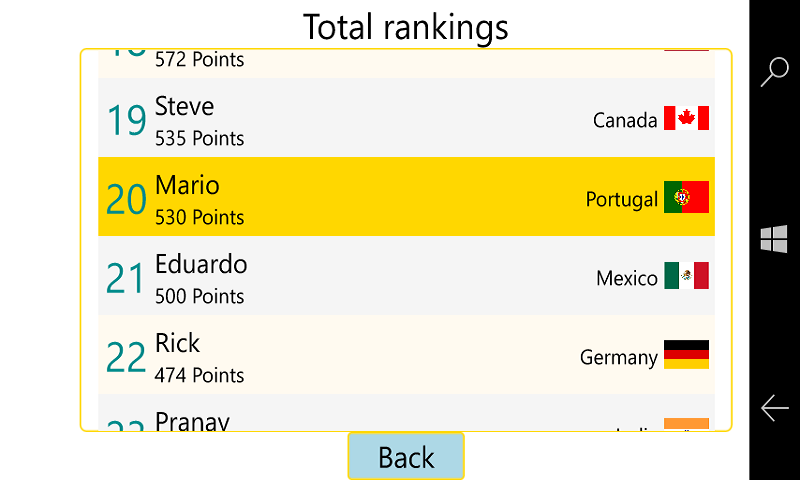Tap the Portugal country label
The height and width of the screenshot is (480, 800).
[621, 199]
